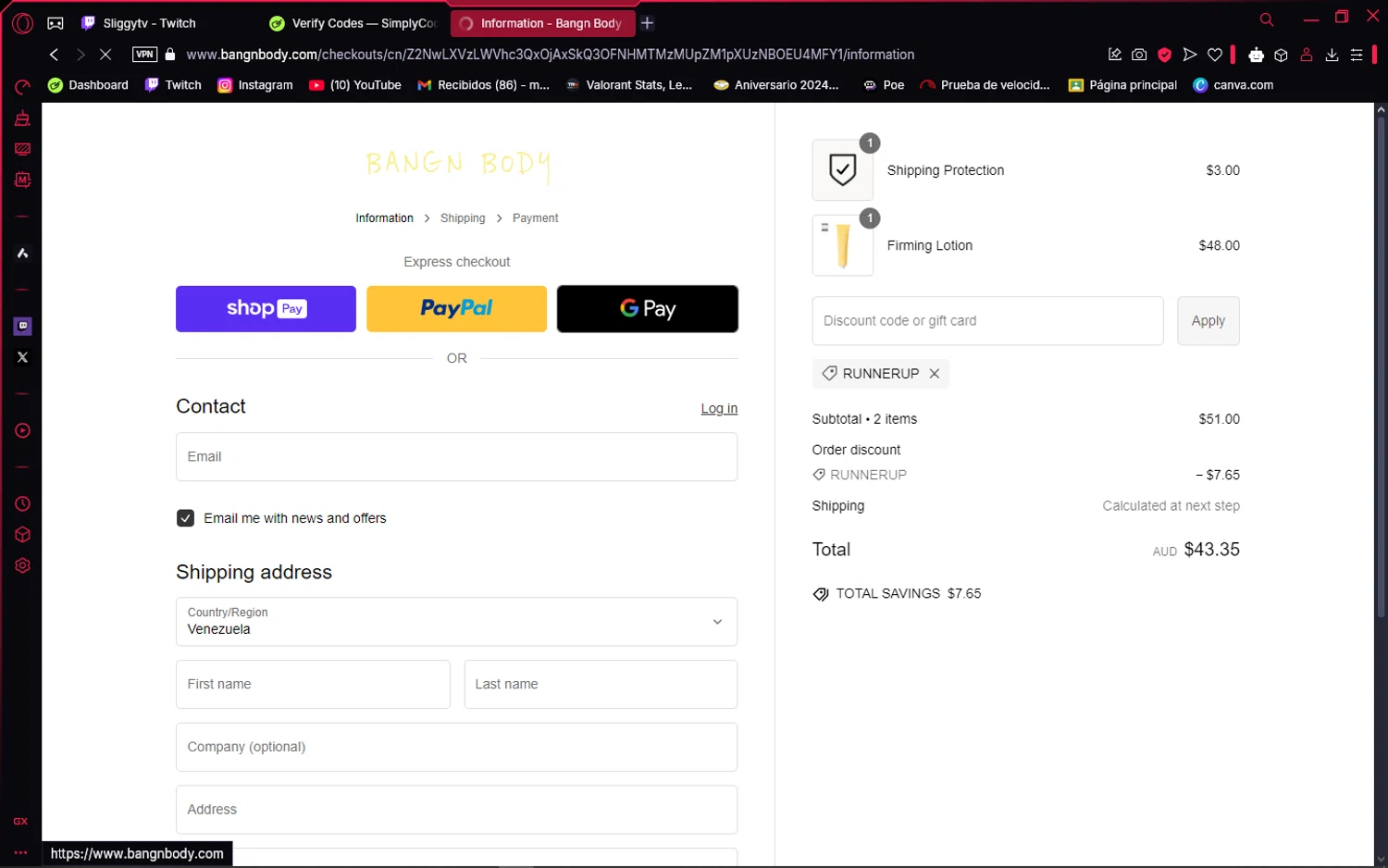Viewport: 1388px width, 868px height.
Task: Open the Twitch sidebar panel icon
Action: tap(22, 326)
